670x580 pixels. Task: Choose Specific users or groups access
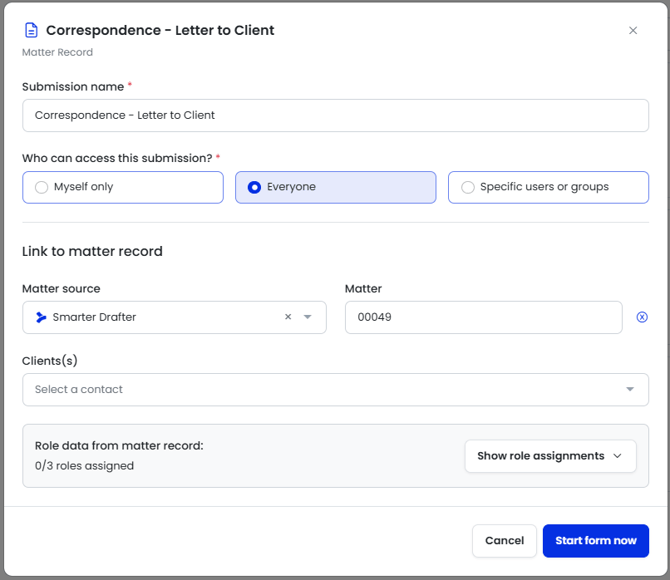click(548, 187)
